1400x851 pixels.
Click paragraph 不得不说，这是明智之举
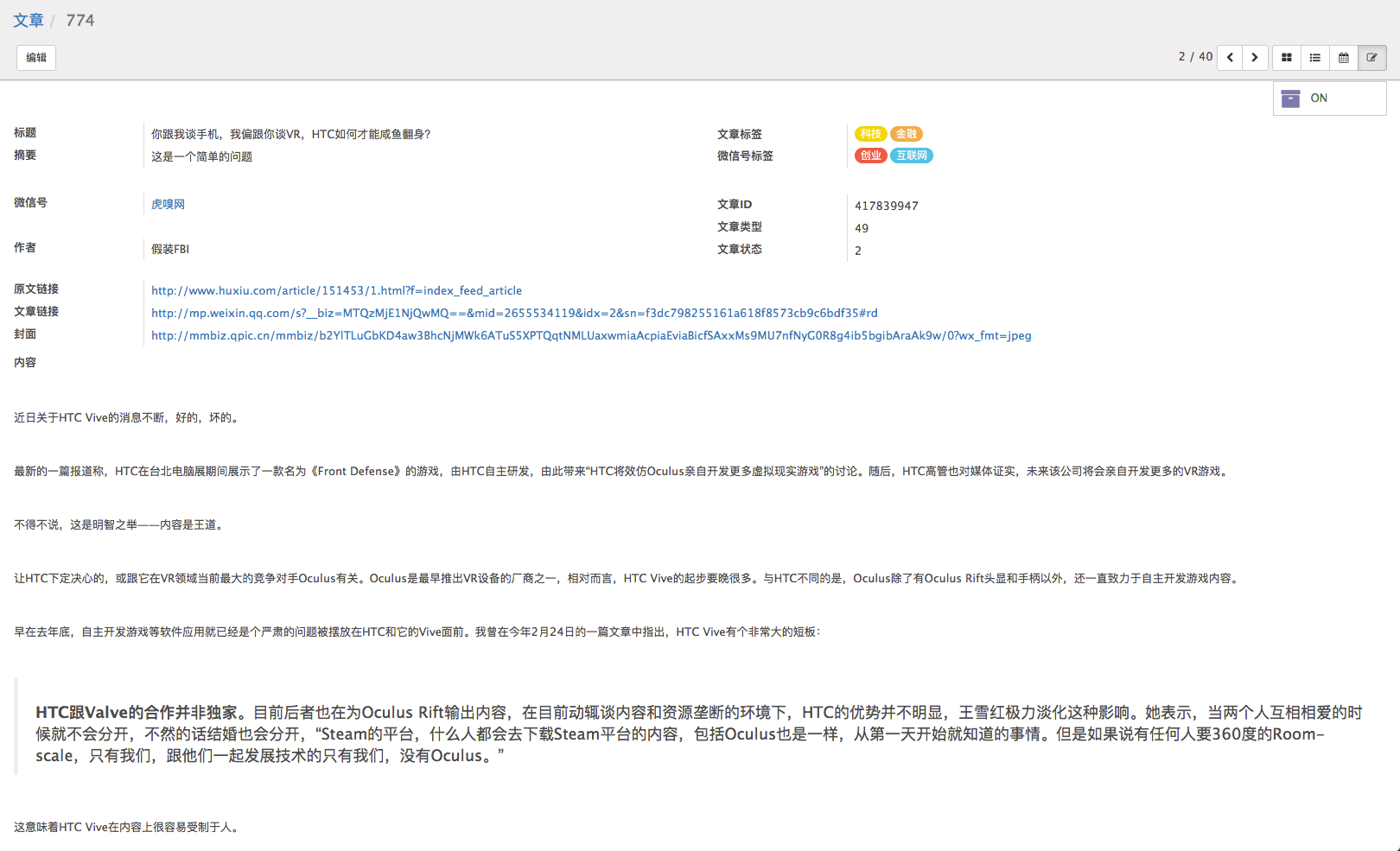pyautogui.click(x=120, y=524)
